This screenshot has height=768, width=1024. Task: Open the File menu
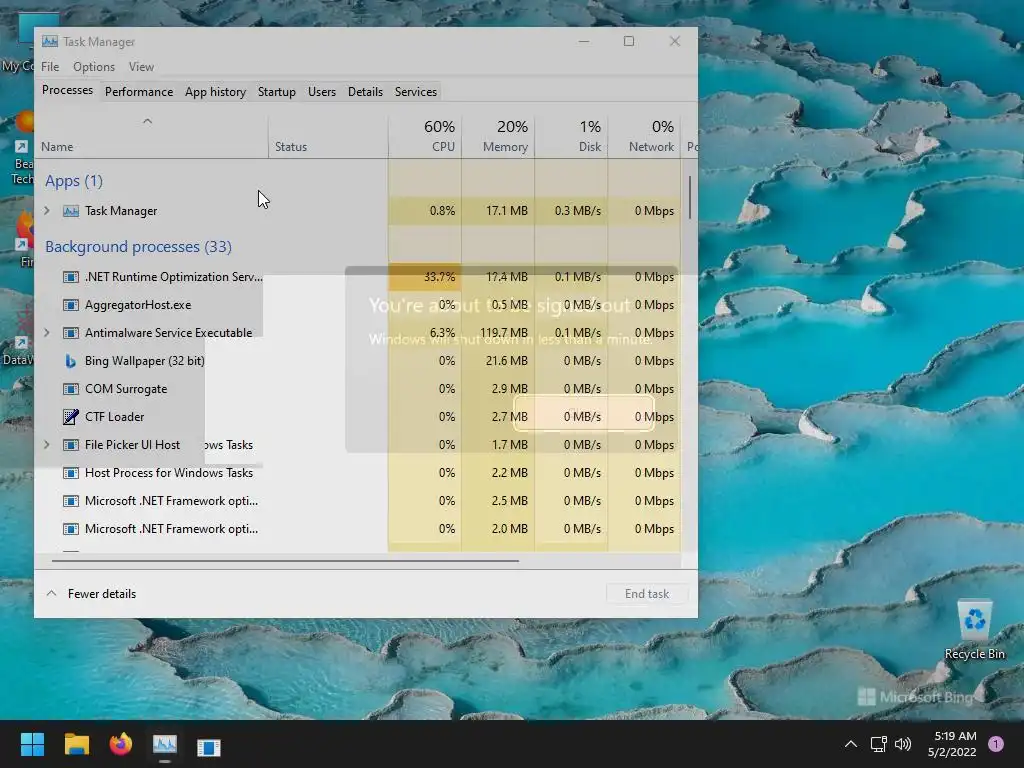pyautogui.click(x=50, y=67)
